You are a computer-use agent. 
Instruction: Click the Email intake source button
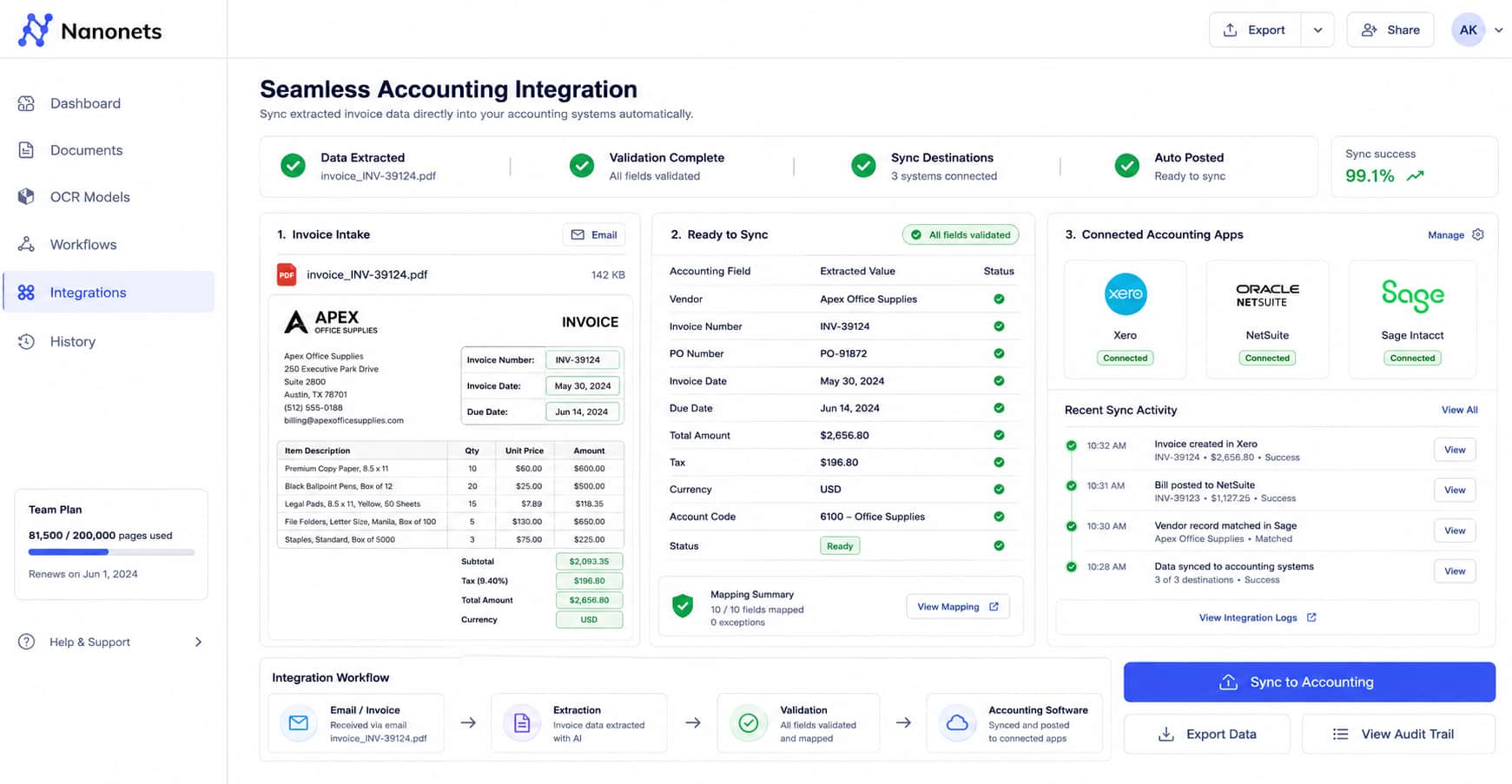594,234
